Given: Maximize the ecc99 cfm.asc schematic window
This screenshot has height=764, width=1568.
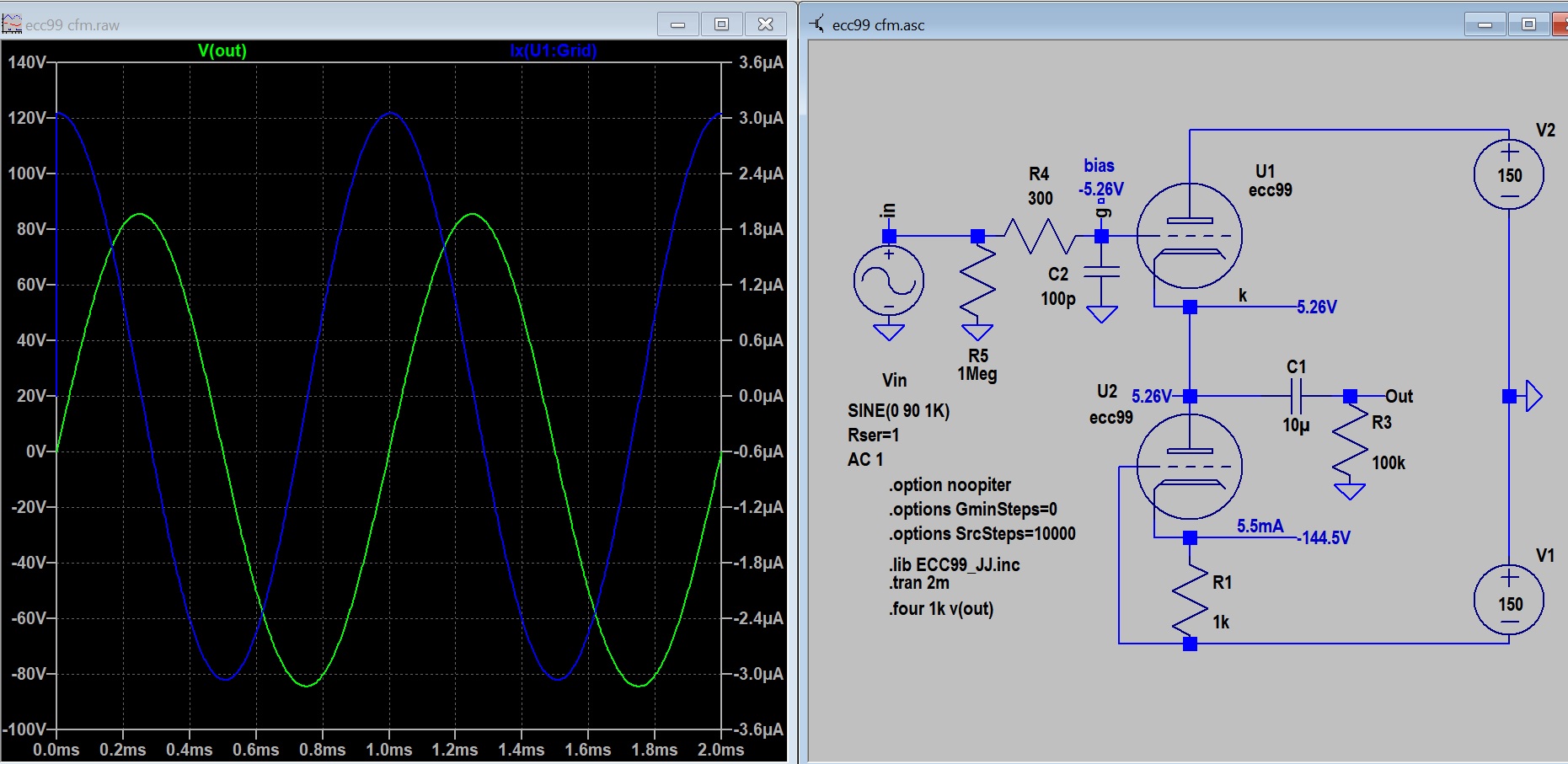Looking at the screenshot, I should click(1528, 24).
